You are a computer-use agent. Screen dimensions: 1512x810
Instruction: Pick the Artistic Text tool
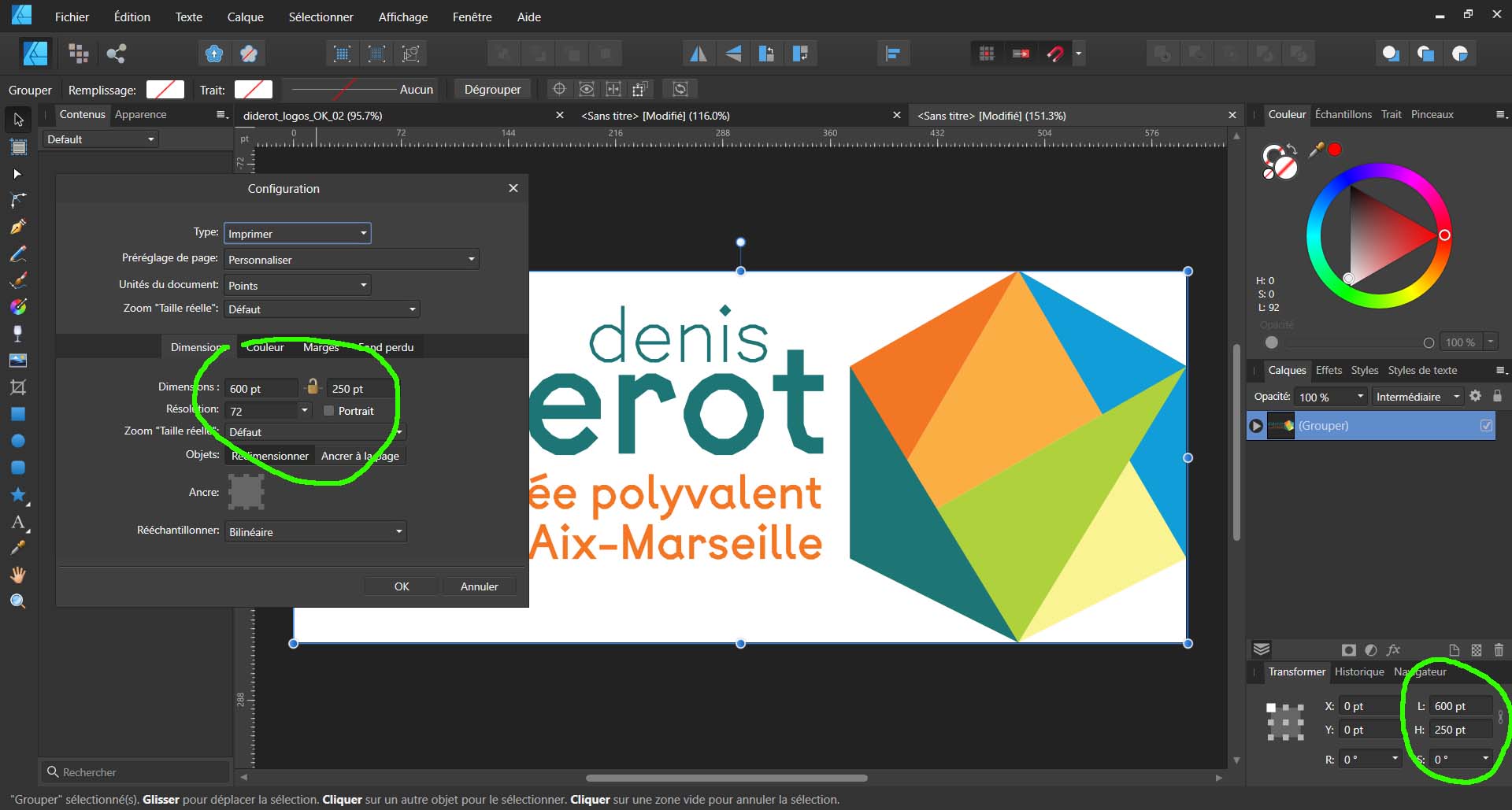pyautogui.click(x=18, y=522)
